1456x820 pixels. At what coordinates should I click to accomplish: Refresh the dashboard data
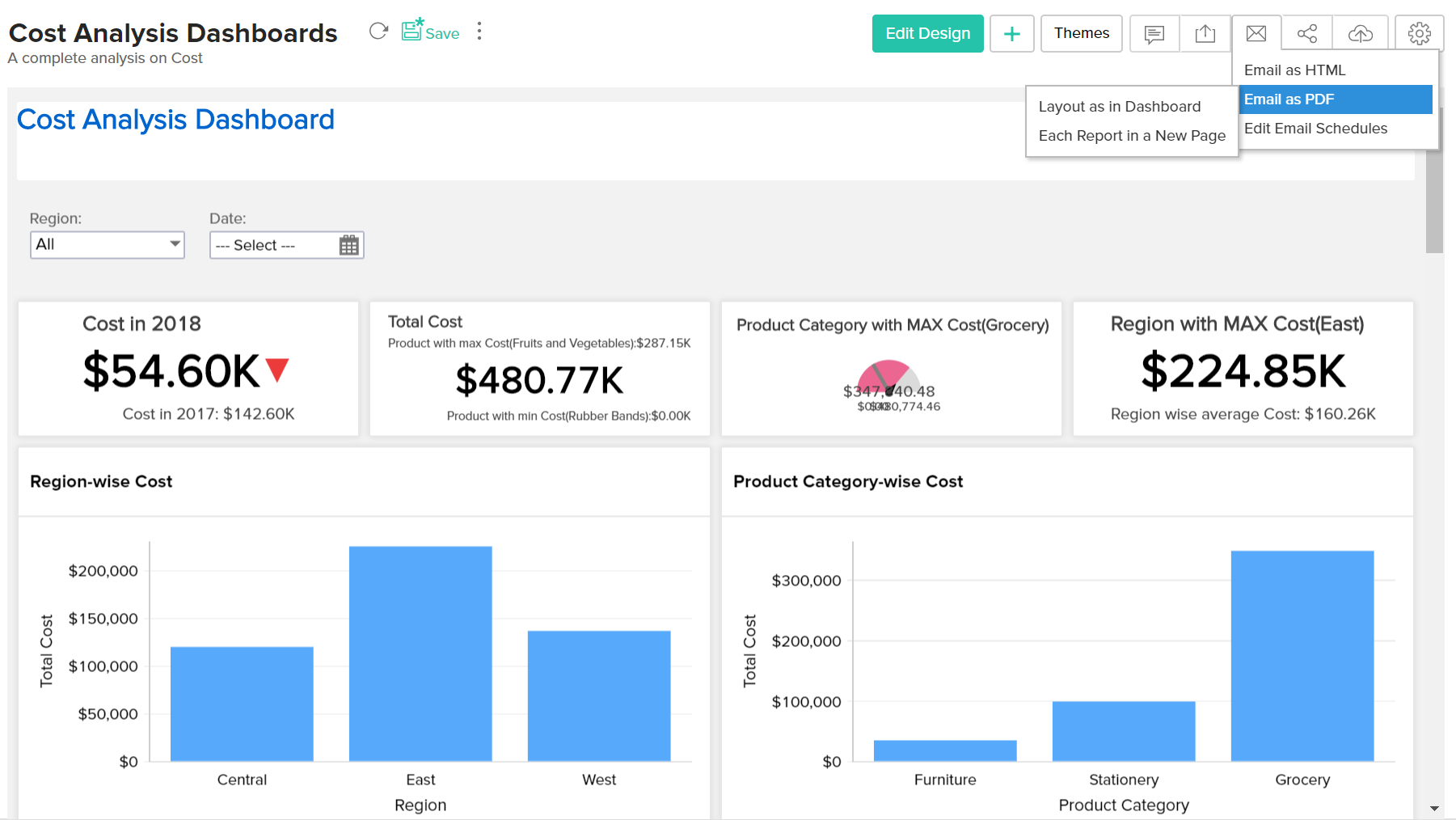tap(378, 31)
